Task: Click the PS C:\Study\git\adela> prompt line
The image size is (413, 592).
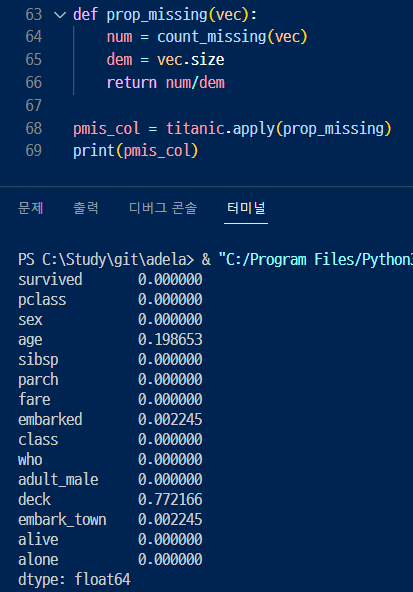Action: pyautogui.click(x=215, y=259)
